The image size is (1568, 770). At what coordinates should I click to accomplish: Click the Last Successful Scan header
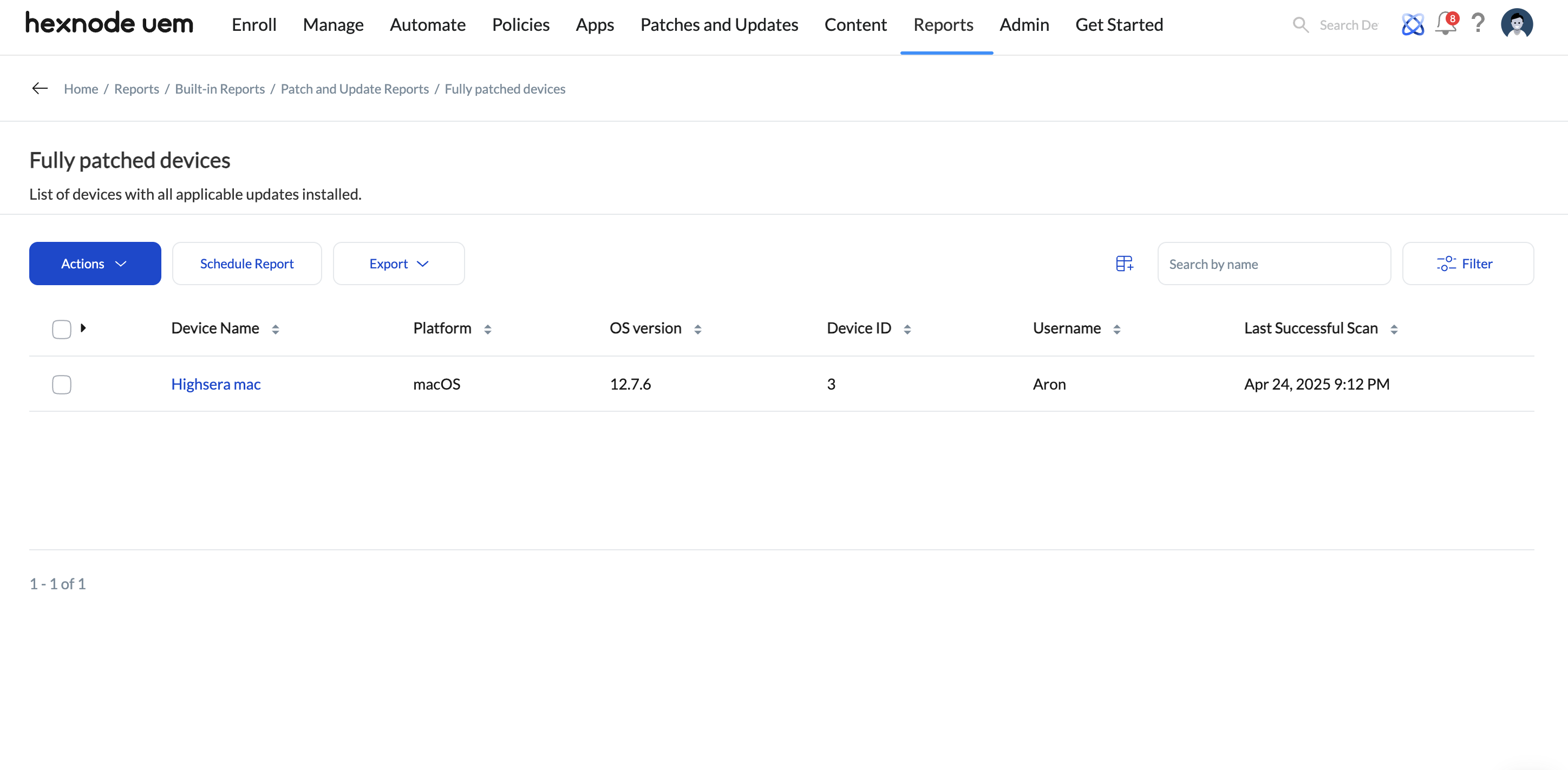point(1310,328)
